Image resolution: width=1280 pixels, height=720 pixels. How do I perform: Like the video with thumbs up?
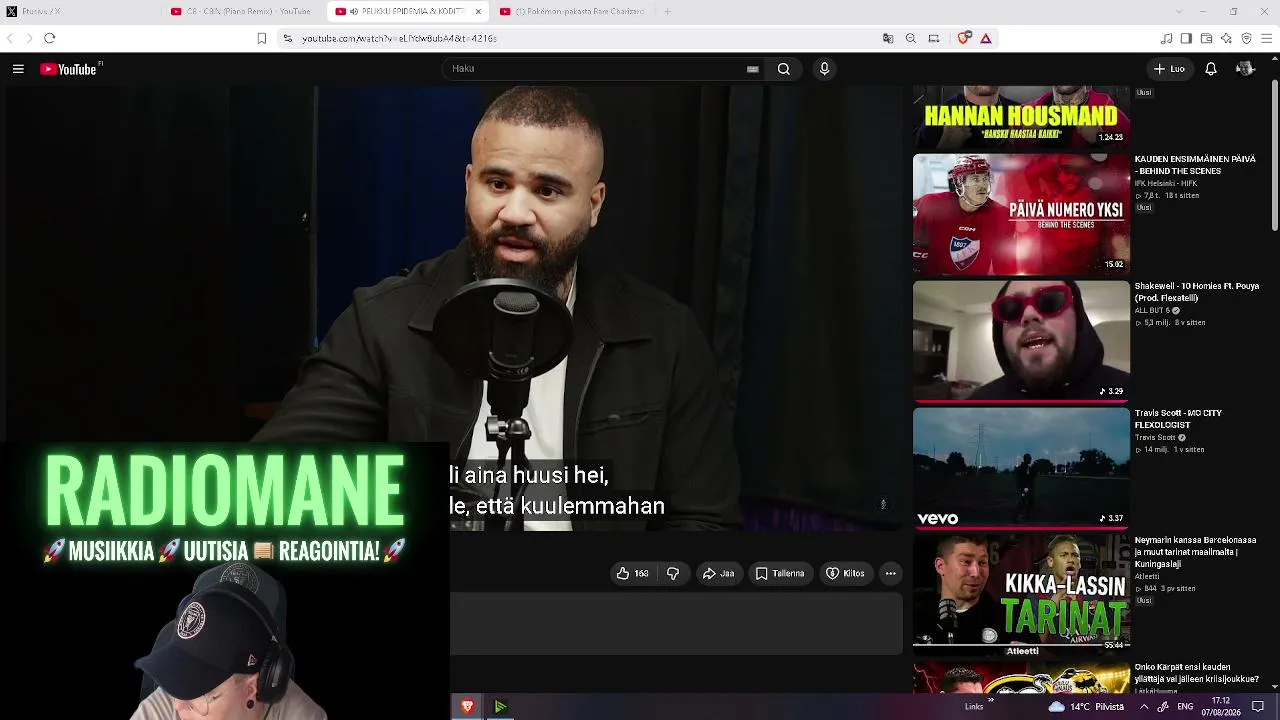(632, 573)
